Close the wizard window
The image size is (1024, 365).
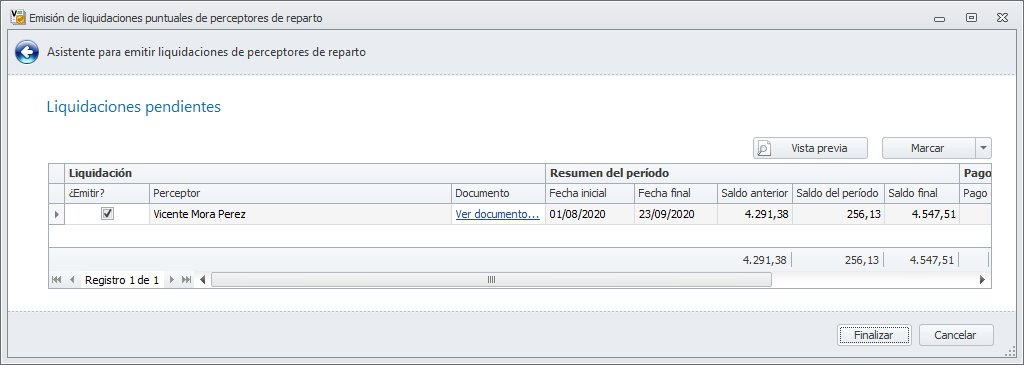coord(1002,18)
